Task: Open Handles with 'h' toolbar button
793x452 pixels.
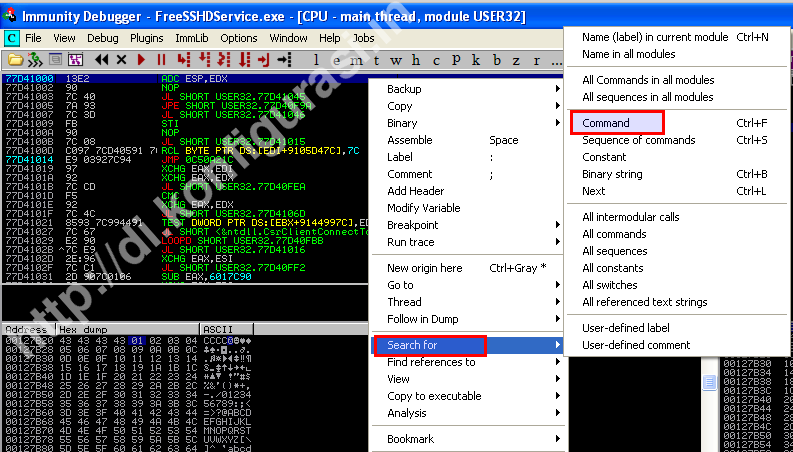Action: tap(416, 60)
